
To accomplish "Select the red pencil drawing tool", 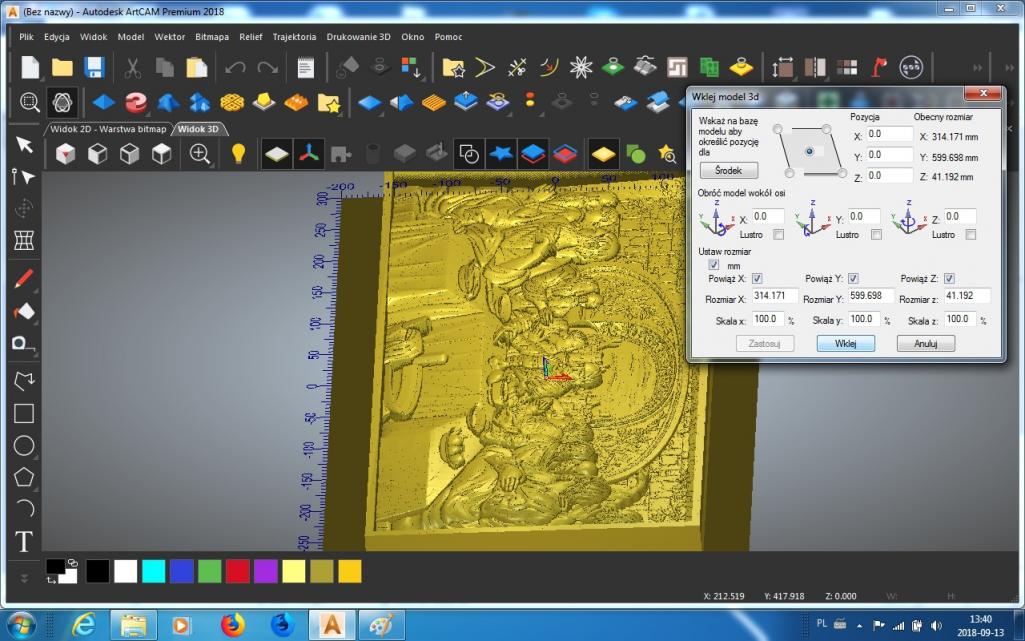I will (x=24, y=279).
